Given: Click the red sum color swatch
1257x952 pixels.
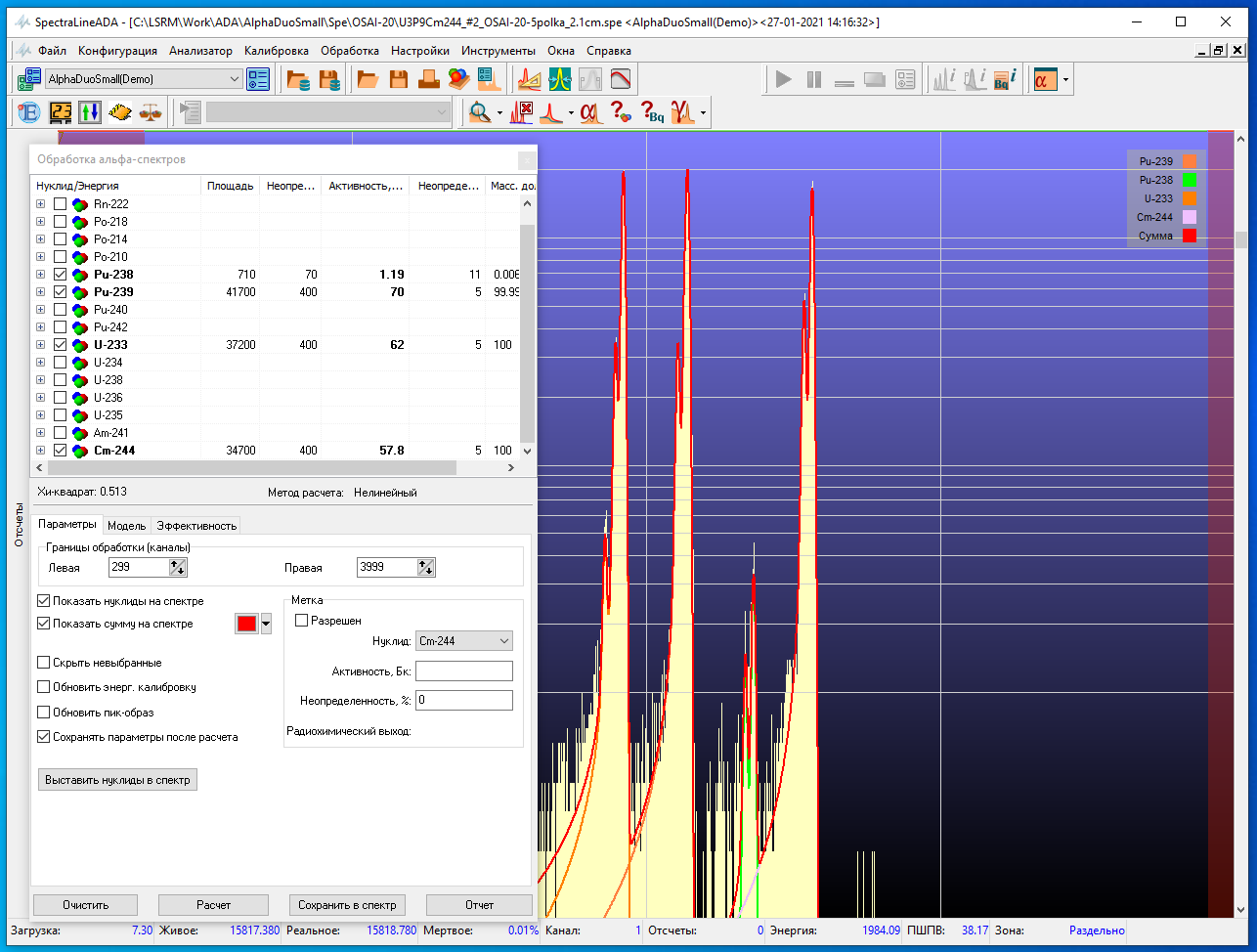Looking at the screenshot, I should click(245, 625).
